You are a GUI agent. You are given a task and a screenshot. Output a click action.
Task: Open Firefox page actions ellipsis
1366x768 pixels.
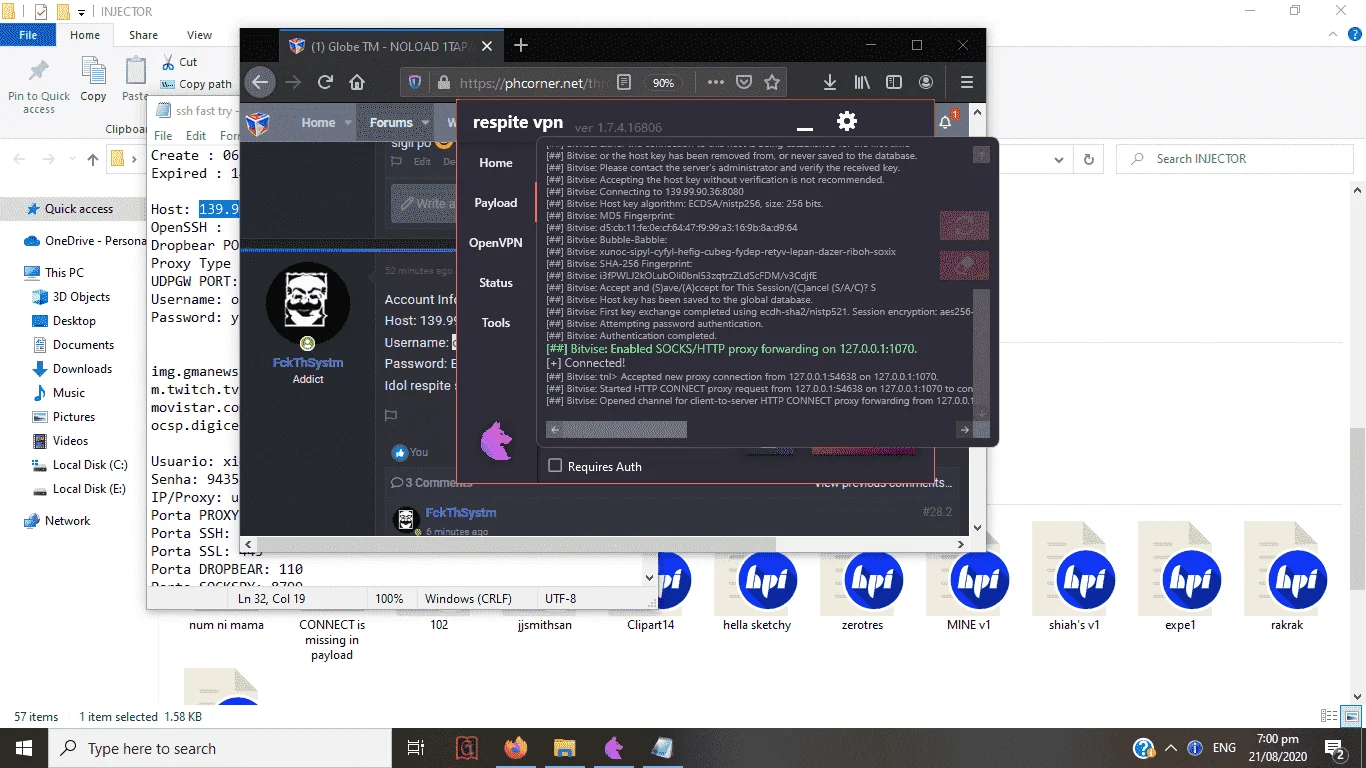[715, 83]
